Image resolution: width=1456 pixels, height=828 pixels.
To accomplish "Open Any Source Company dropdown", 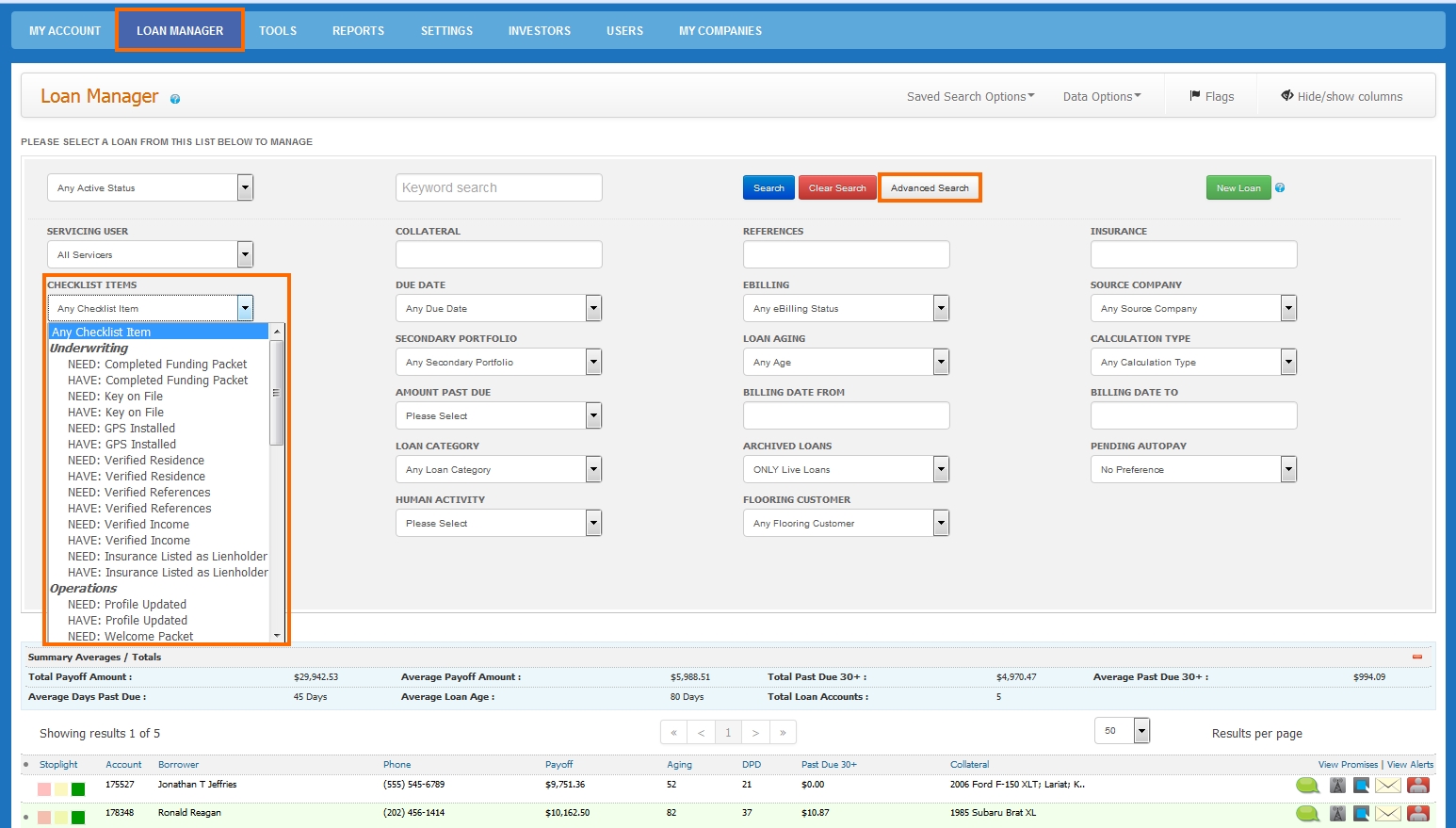I will pos(1193,308).
